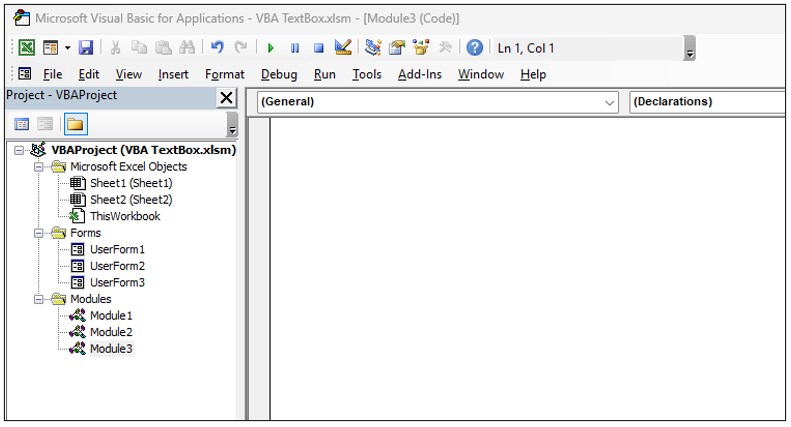Open the Run menu
The width and height of the screenshot is (791, 427).
pos(324,75)
